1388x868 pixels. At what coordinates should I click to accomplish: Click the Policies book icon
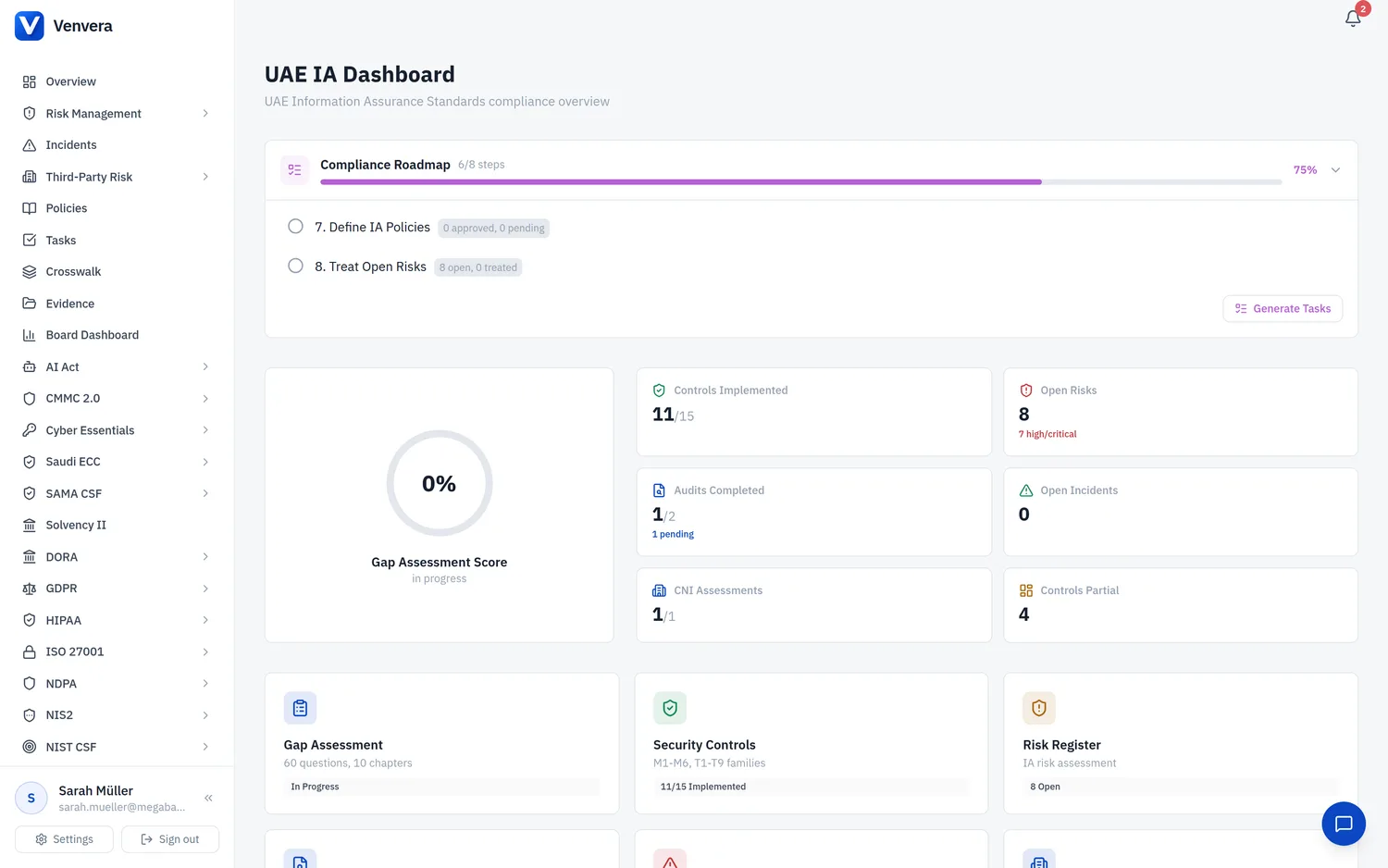30,208
